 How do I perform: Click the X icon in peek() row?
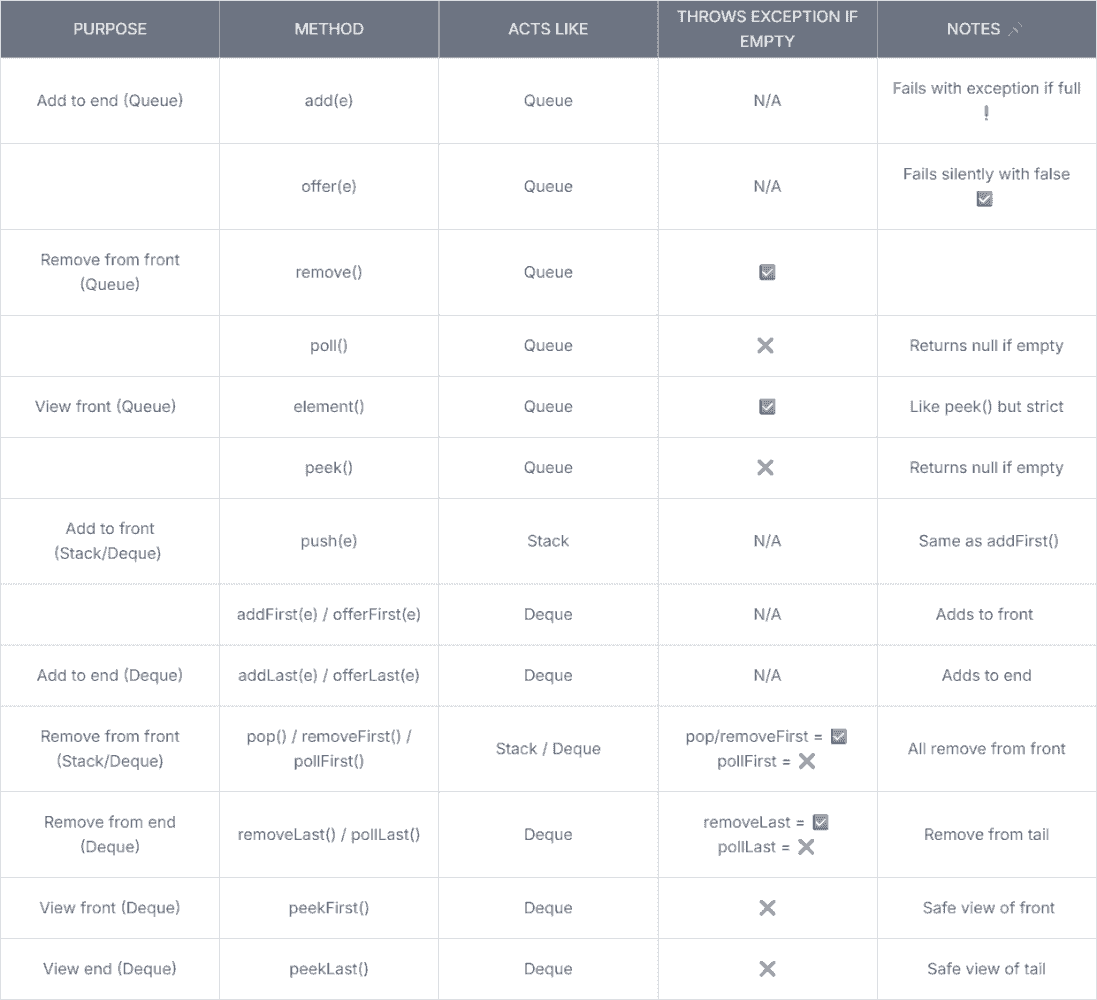pos(765,467)
